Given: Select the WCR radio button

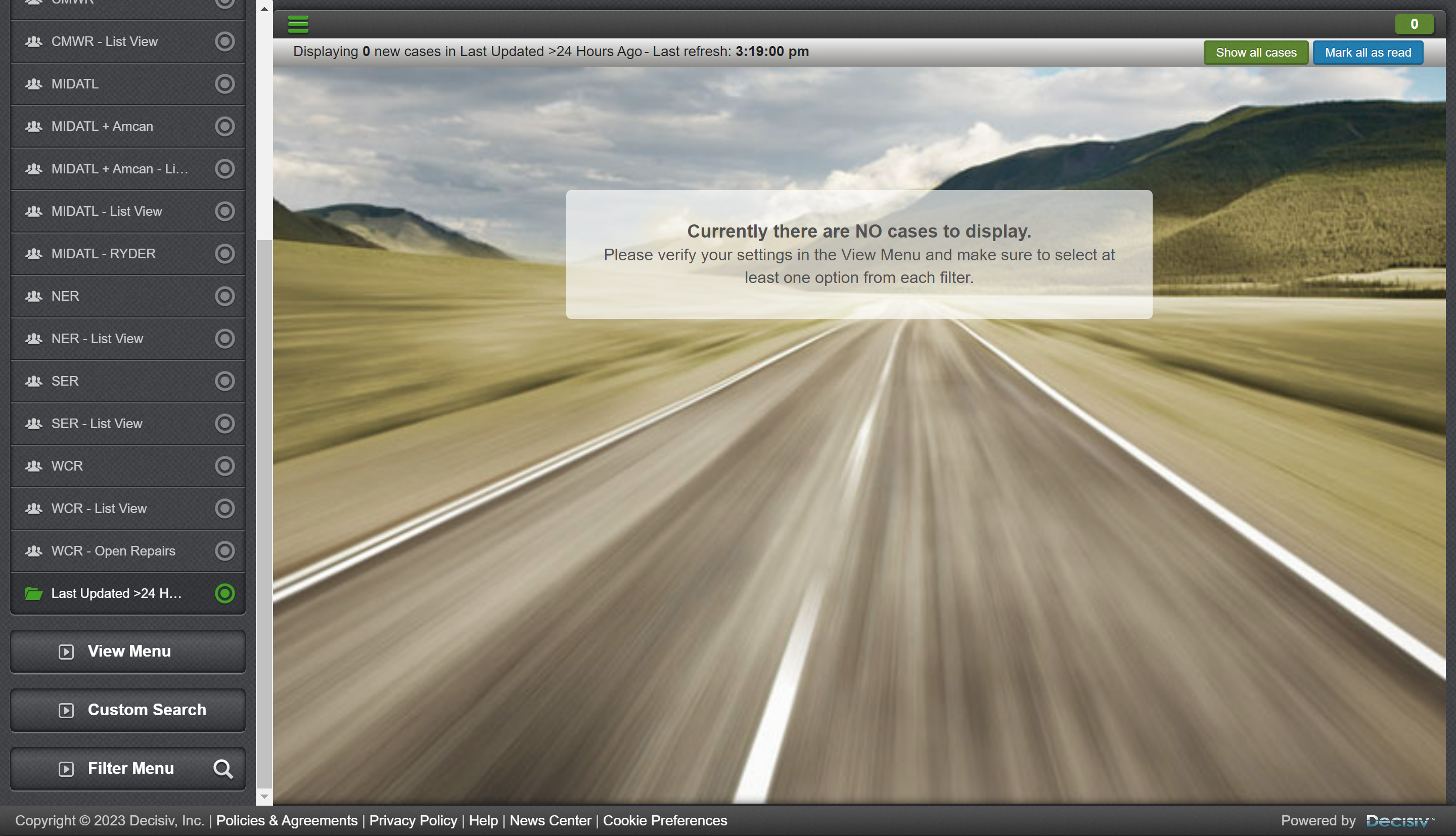Looking at the screenshot, I should (224, 466).
